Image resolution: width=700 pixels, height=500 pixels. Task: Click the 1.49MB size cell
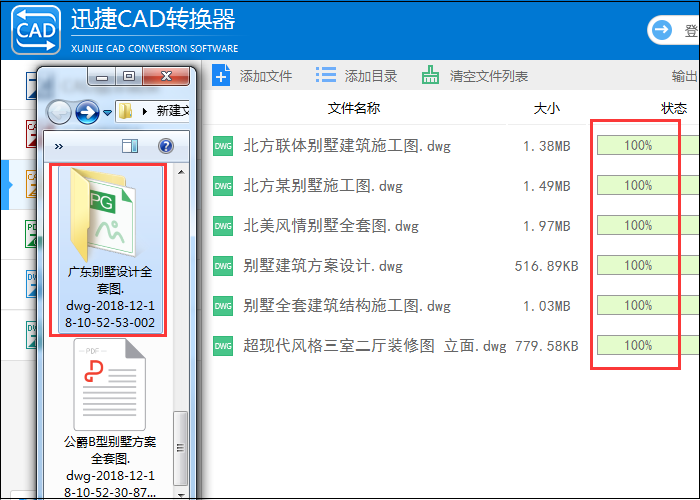coord(547,186)
